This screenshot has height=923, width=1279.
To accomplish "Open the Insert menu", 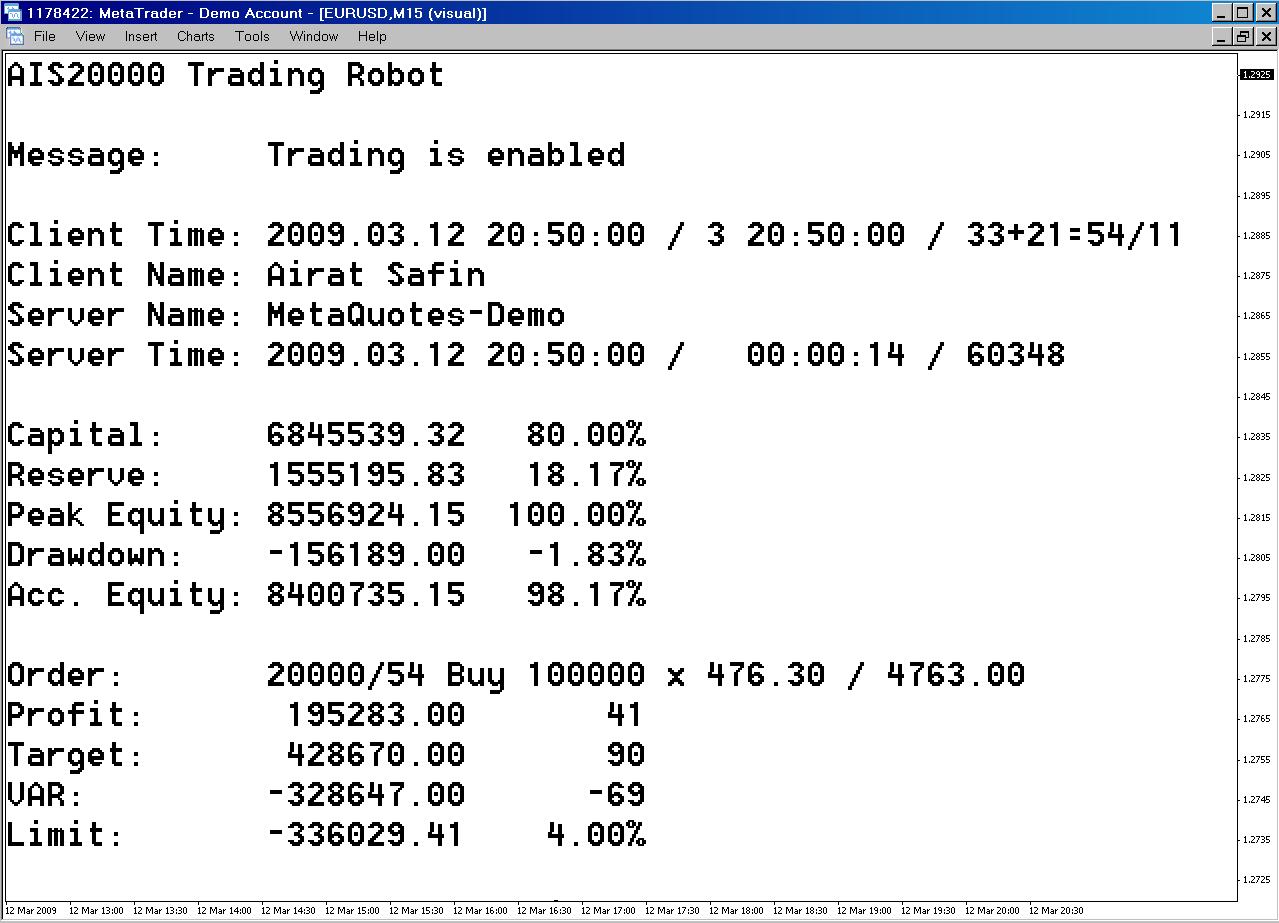I will pos(141,37).
